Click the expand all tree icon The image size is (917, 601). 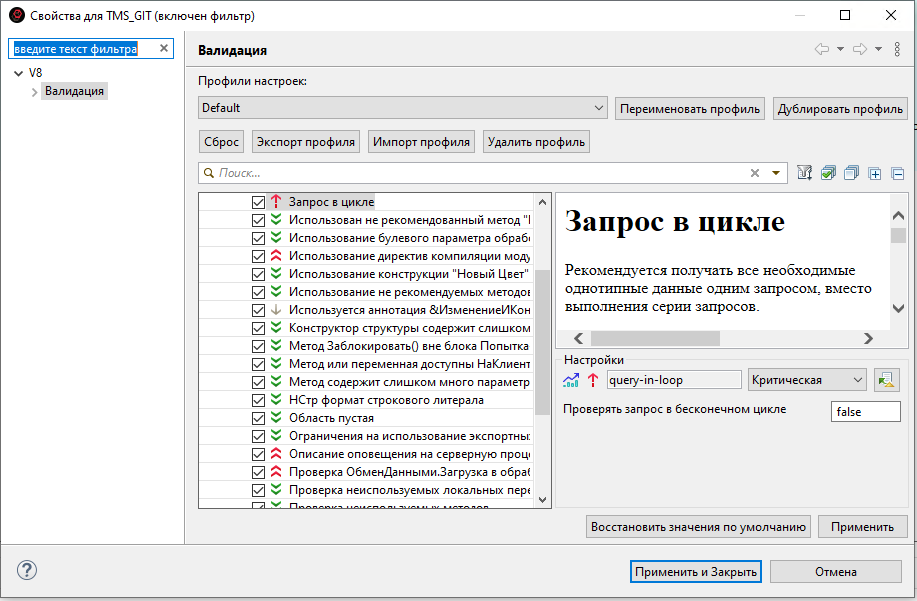(x=875, y=173)
